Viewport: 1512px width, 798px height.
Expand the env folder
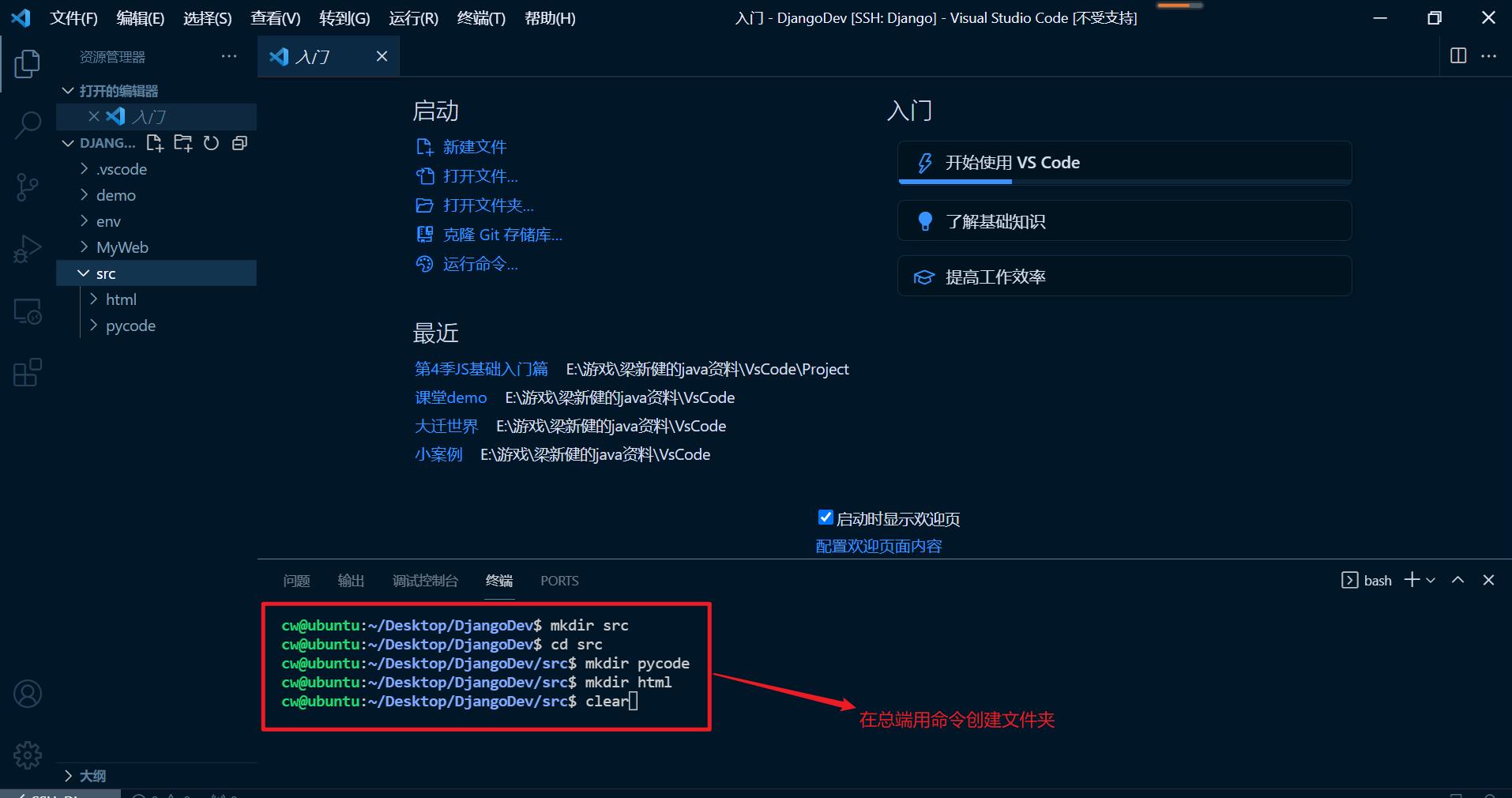pyautogui.click(x=156, y=221)
